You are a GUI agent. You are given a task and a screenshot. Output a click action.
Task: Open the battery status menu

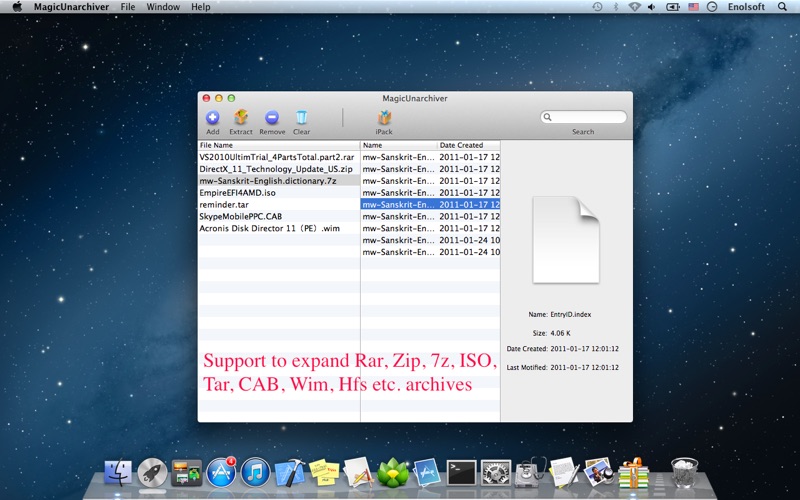click(x=673, y=7)
